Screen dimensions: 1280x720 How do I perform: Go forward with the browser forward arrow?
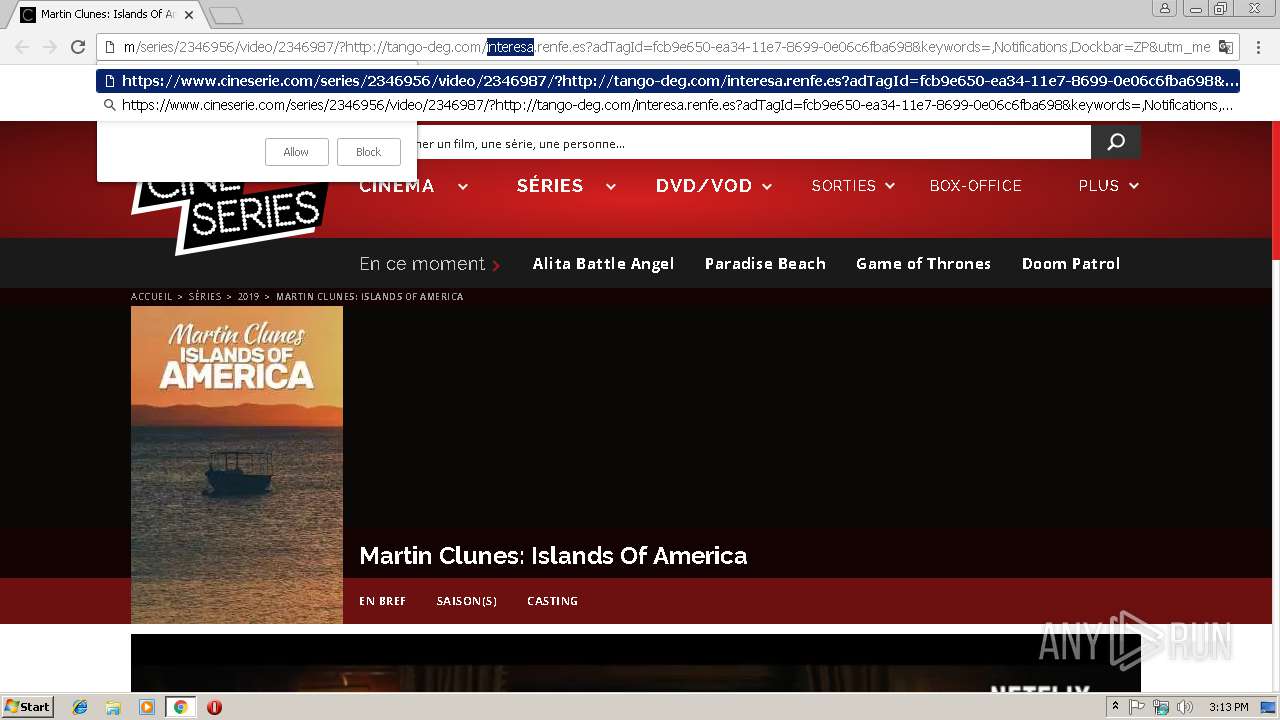click(x=50, y=47)
